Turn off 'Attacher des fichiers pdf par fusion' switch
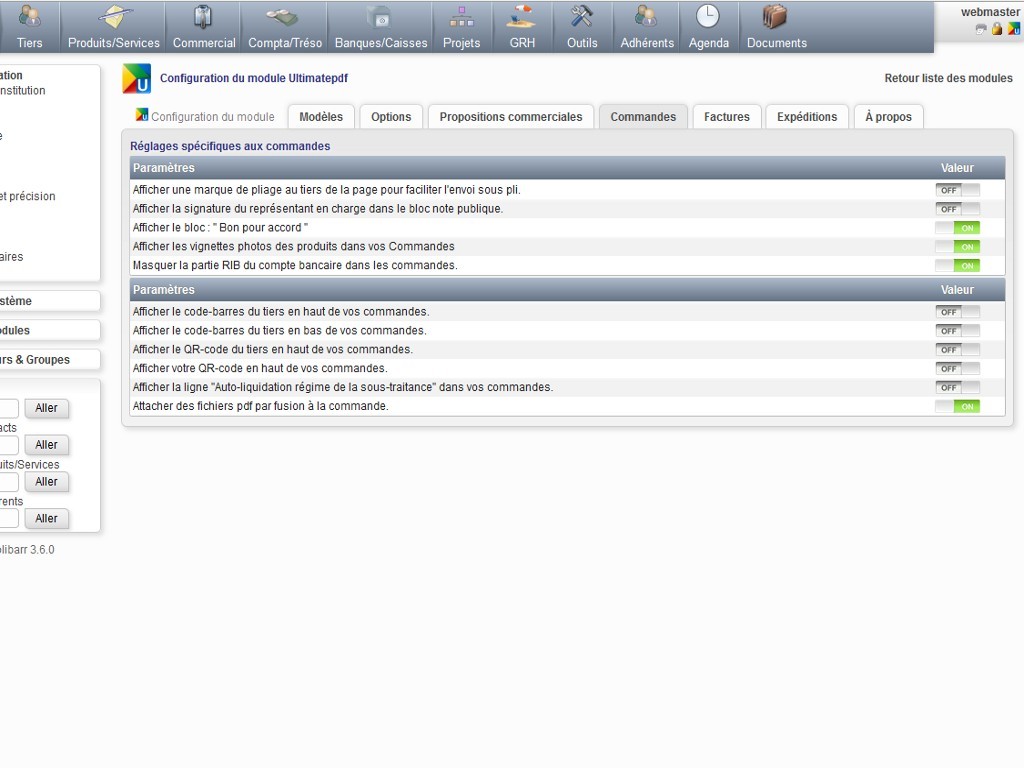 pyautogui.click(x=957, y=407)
